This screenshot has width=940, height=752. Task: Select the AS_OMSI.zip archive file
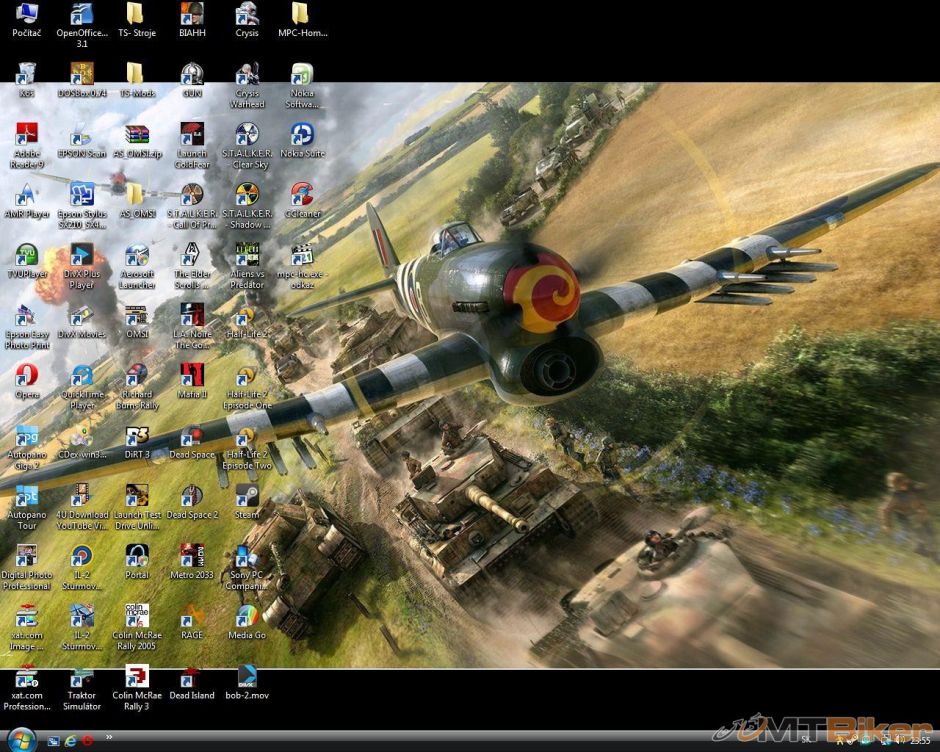coord(137,135)
